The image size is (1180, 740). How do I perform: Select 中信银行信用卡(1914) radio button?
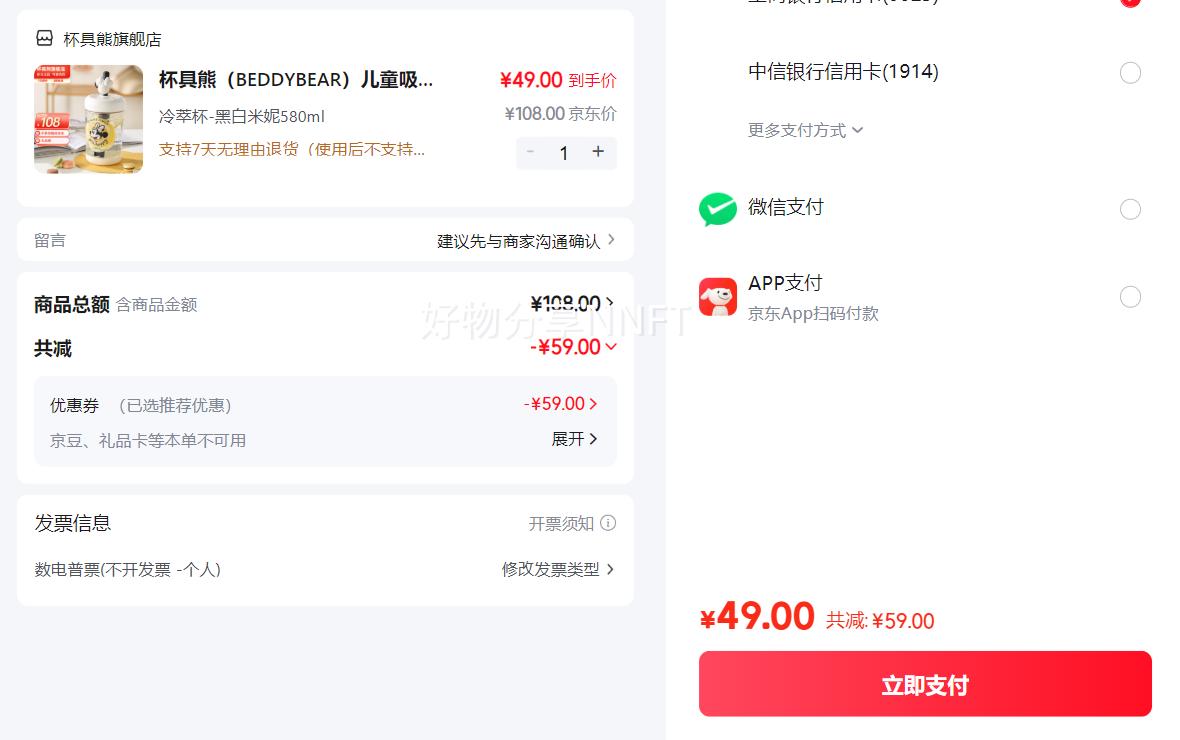pos(1130,73)
